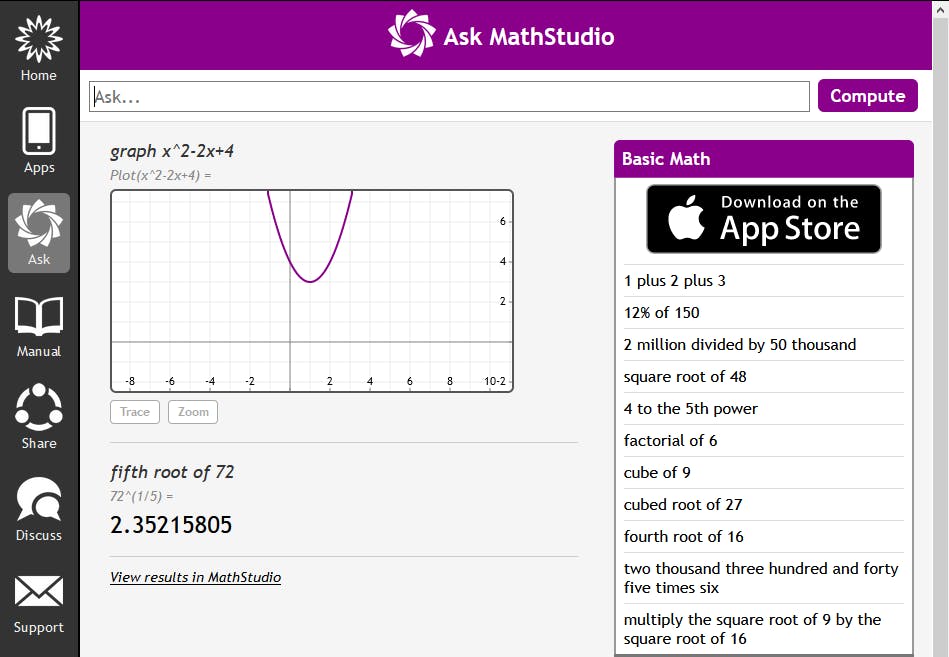Click the Trace button under the graph
This screenshot has width=949, height=657.
(x=134, y=411)
